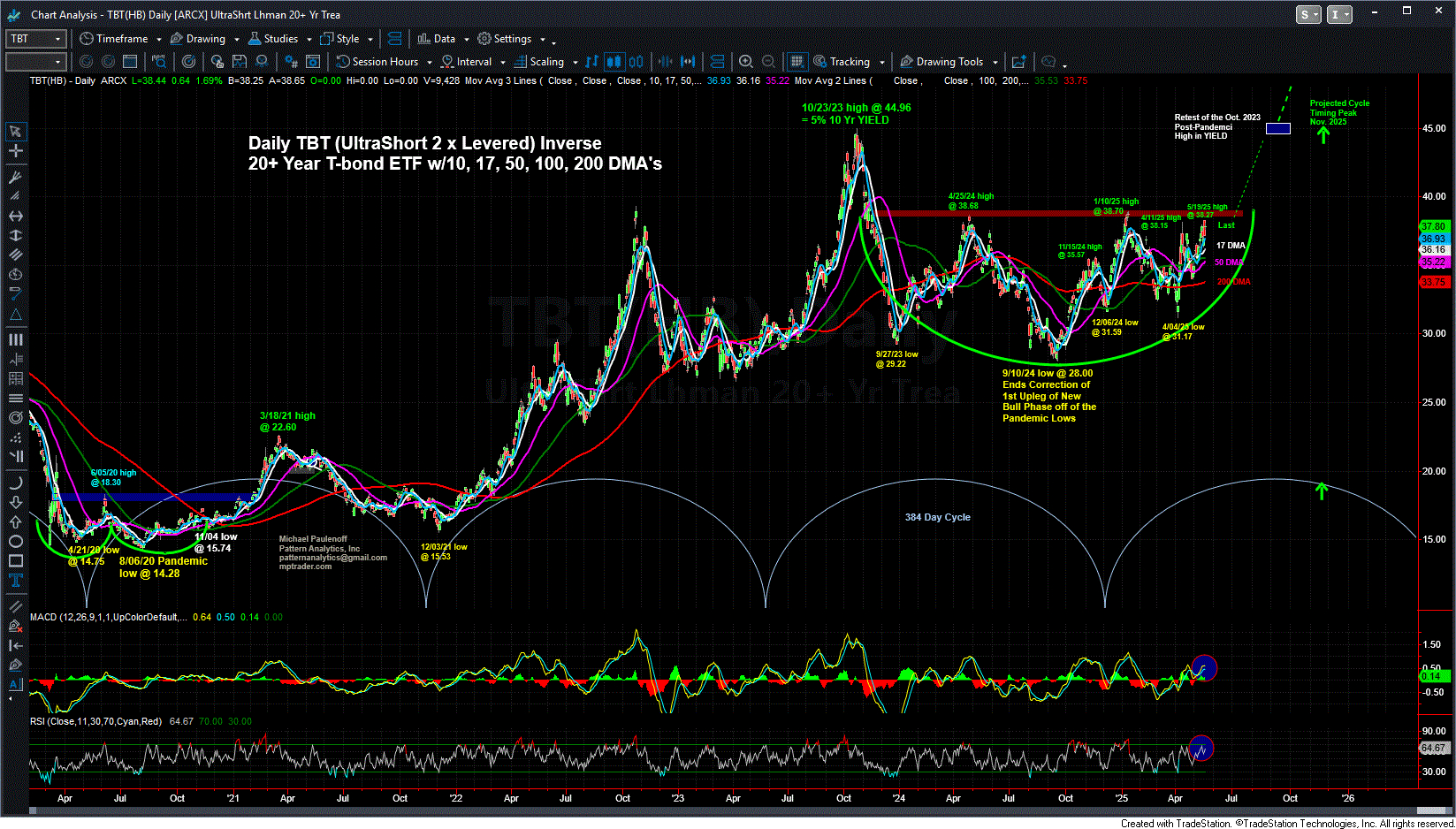Pick the arc drawing tool

15,483
